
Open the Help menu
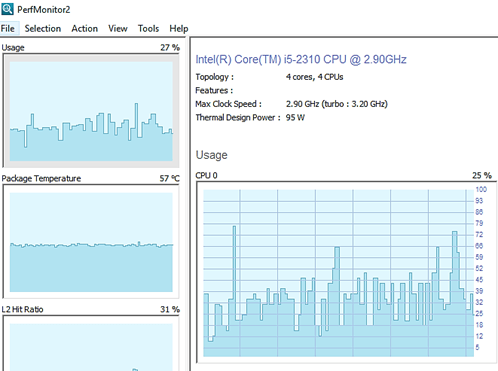pos(179,29)
